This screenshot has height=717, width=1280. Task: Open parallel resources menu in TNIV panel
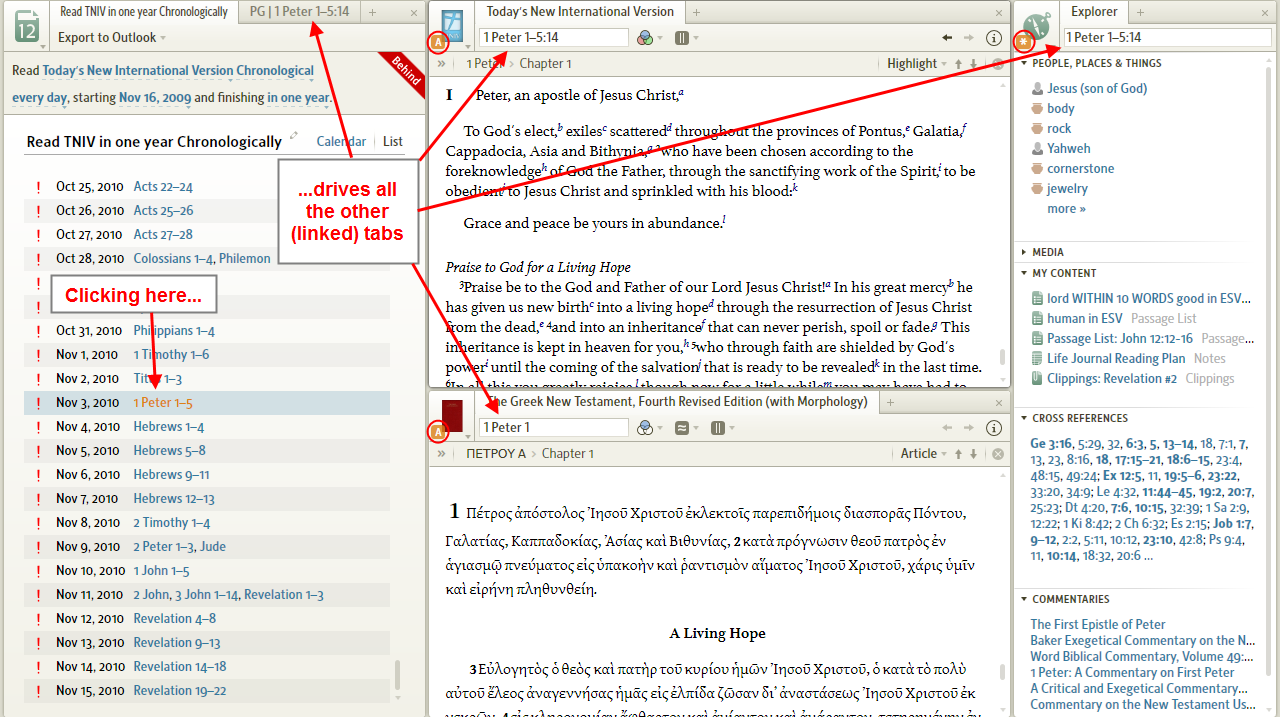[x=684, y=38]
